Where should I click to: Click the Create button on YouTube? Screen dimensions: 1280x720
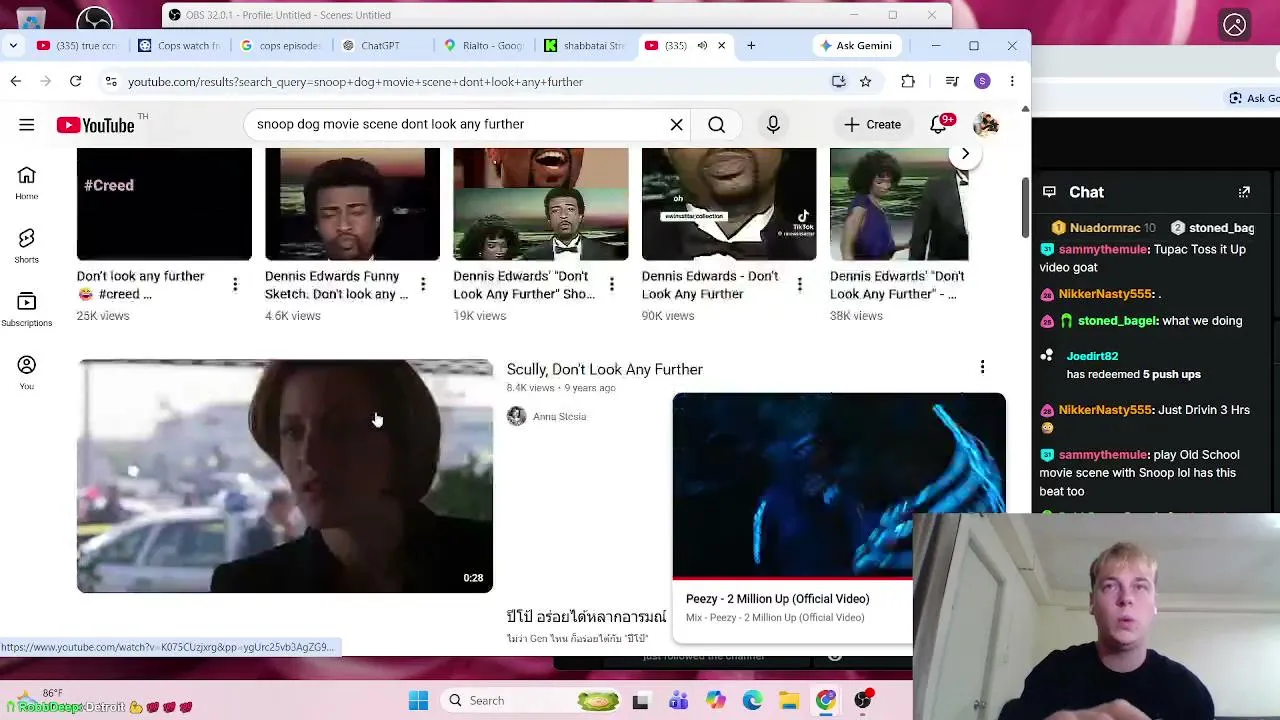click(873, 125)
